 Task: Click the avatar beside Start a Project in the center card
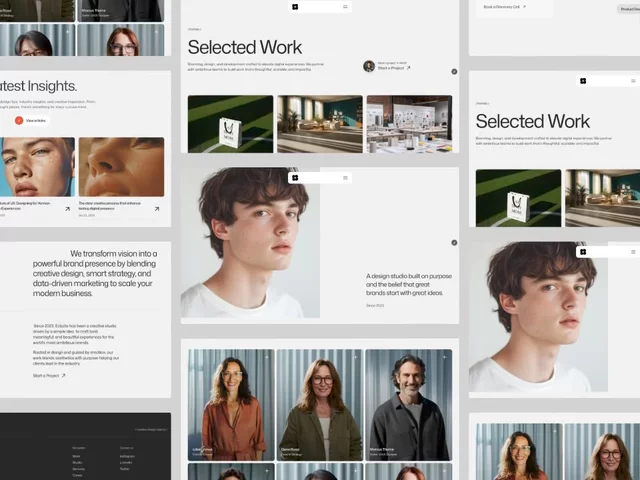click(x=369, y=66)
